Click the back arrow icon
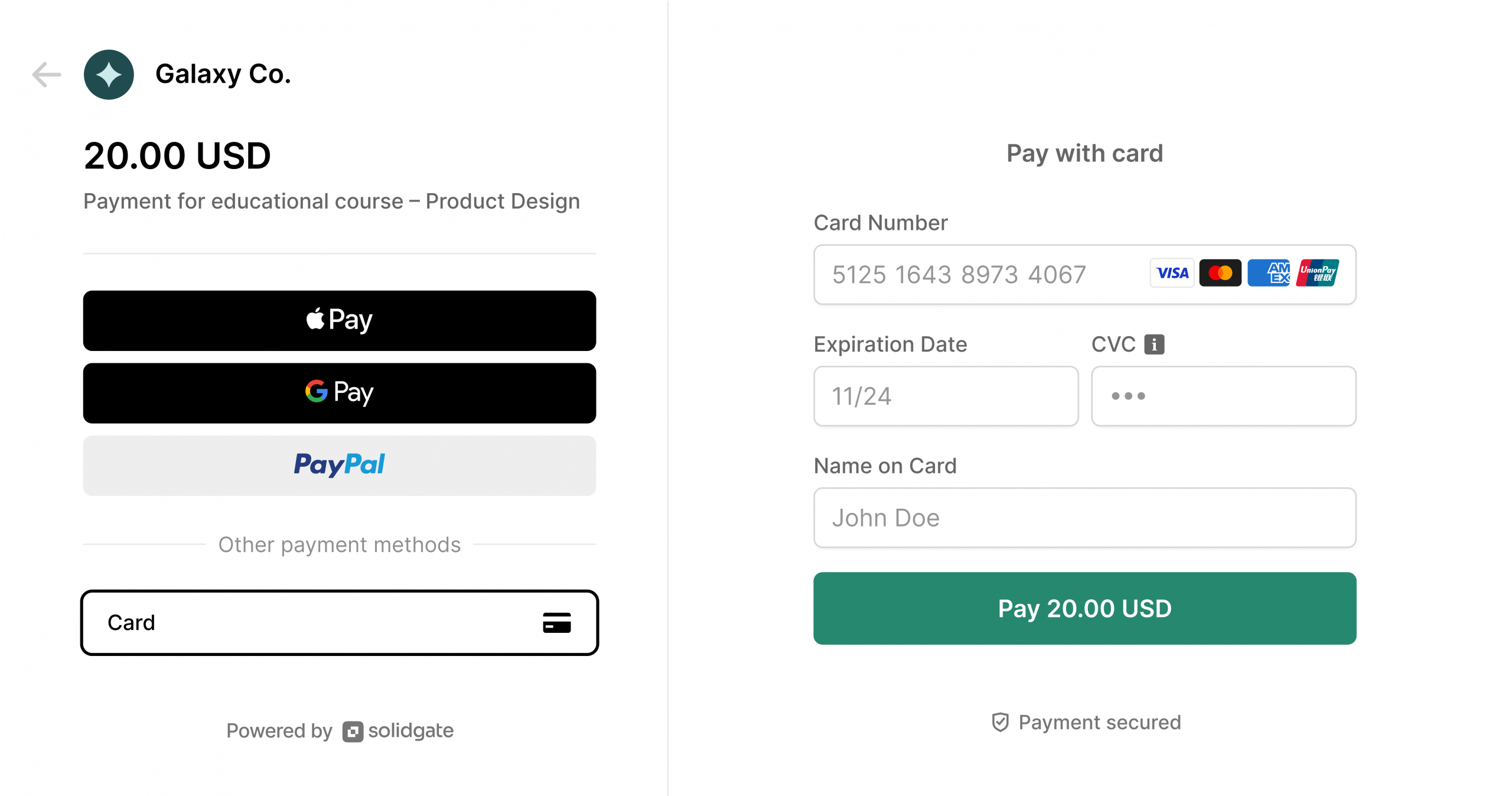The width and height of the screenshot is (1512, 796). [x=45, y=74]
